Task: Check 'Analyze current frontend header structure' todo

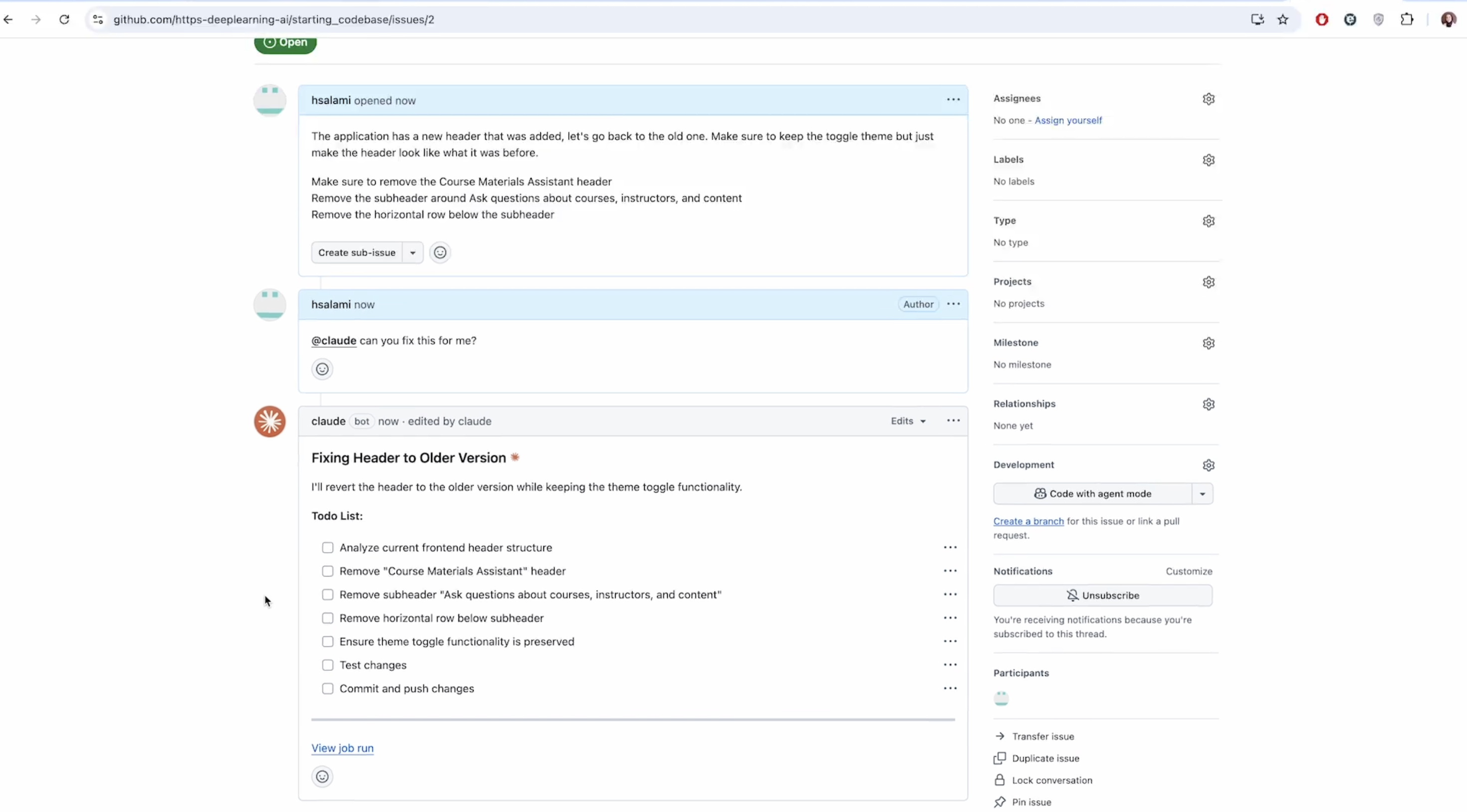Action: point(327,548)
